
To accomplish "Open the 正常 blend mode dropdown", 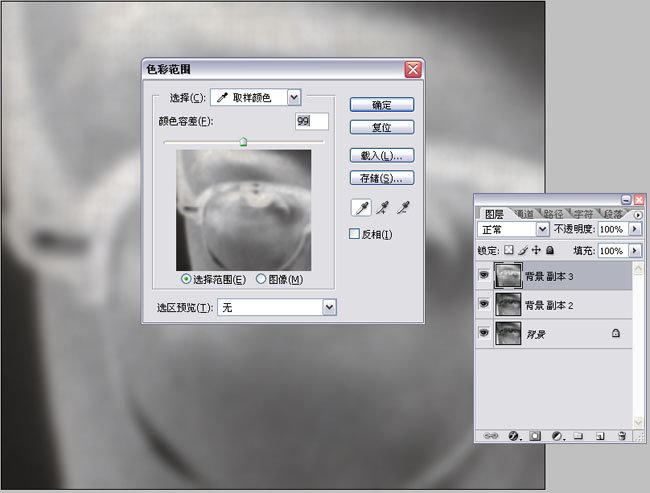I will [x=513, y=229].
